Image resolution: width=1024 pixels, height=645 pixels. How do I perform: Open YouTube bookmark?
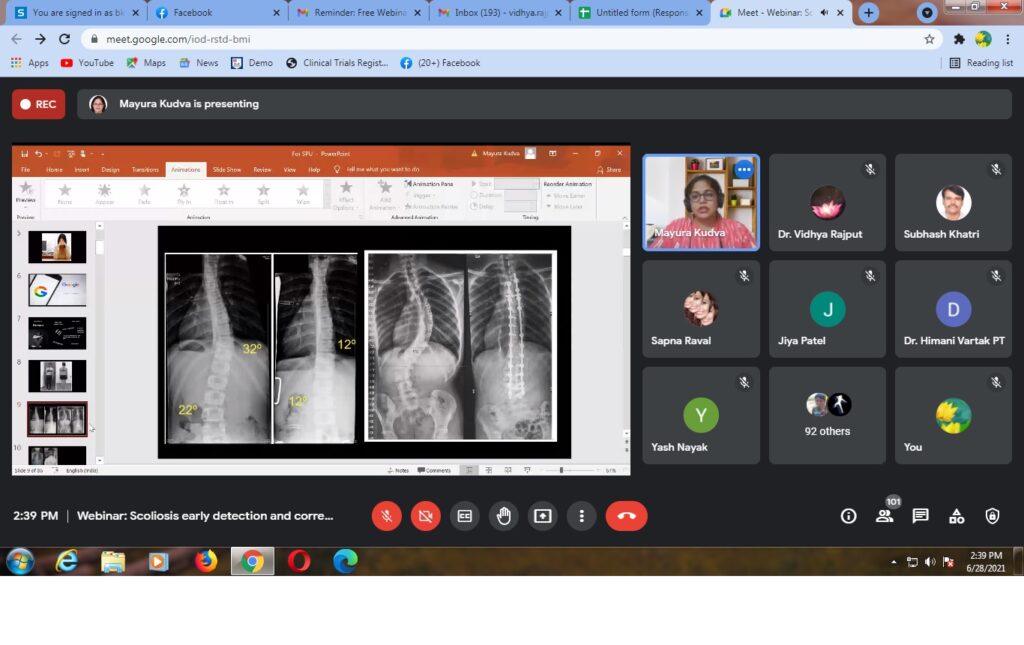click(x=88, y=63)
